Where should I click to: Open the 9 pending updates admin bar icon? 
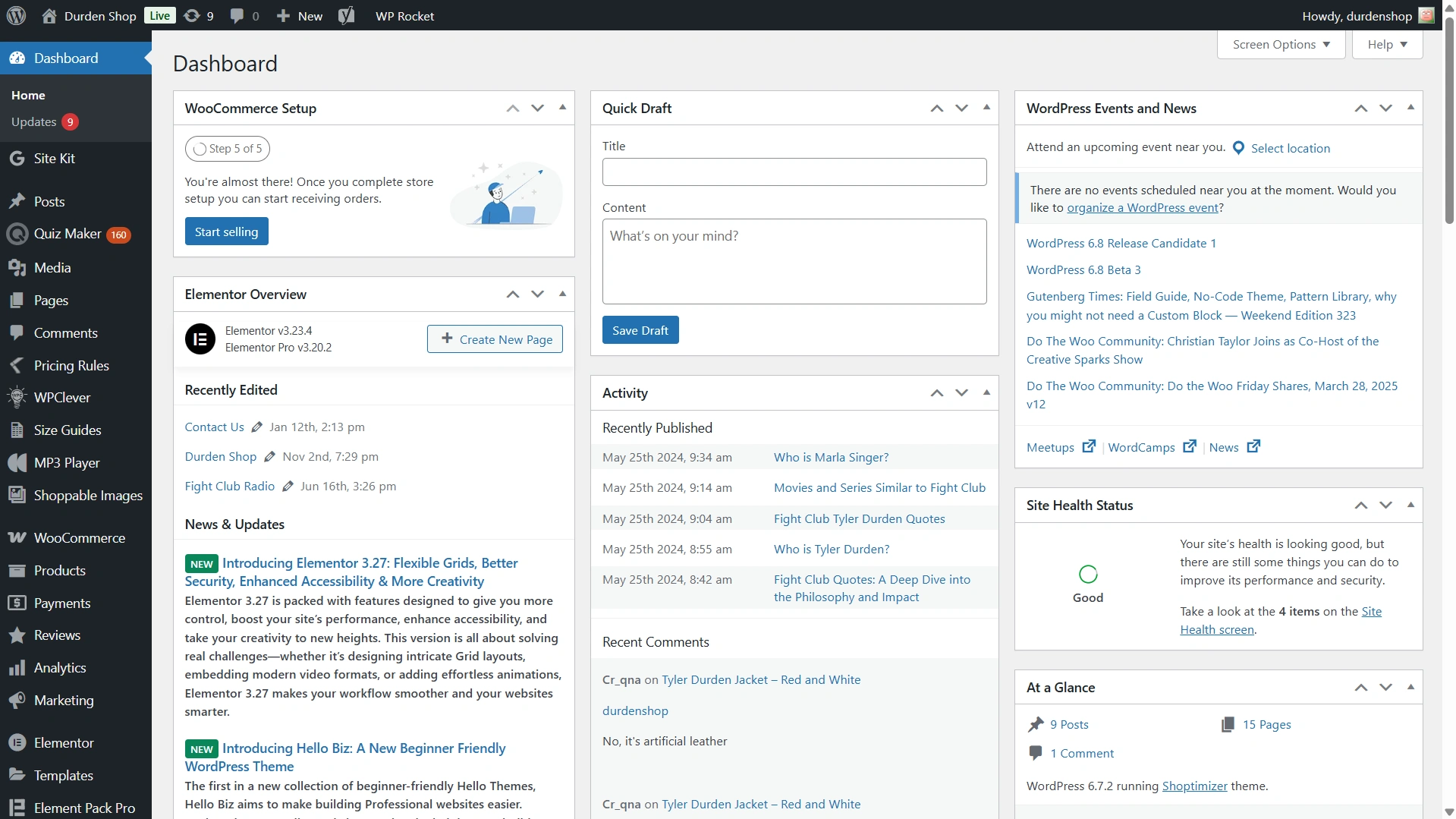199,15
